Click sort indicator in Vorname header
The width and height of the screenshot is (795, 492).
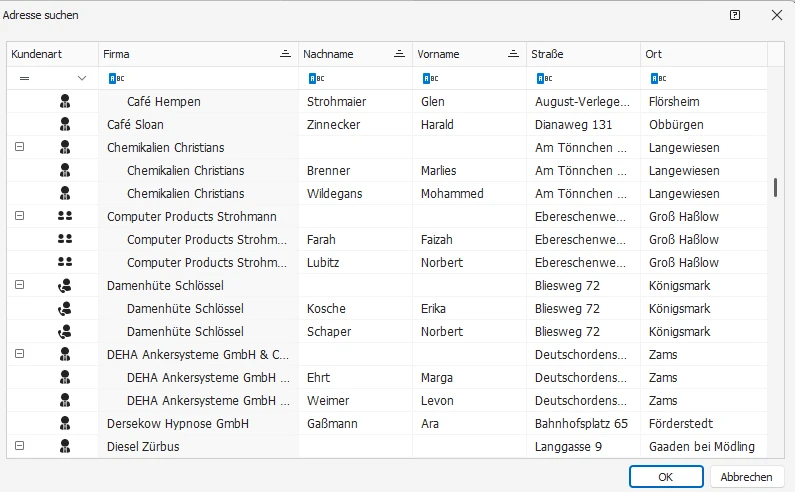[514, 54]
